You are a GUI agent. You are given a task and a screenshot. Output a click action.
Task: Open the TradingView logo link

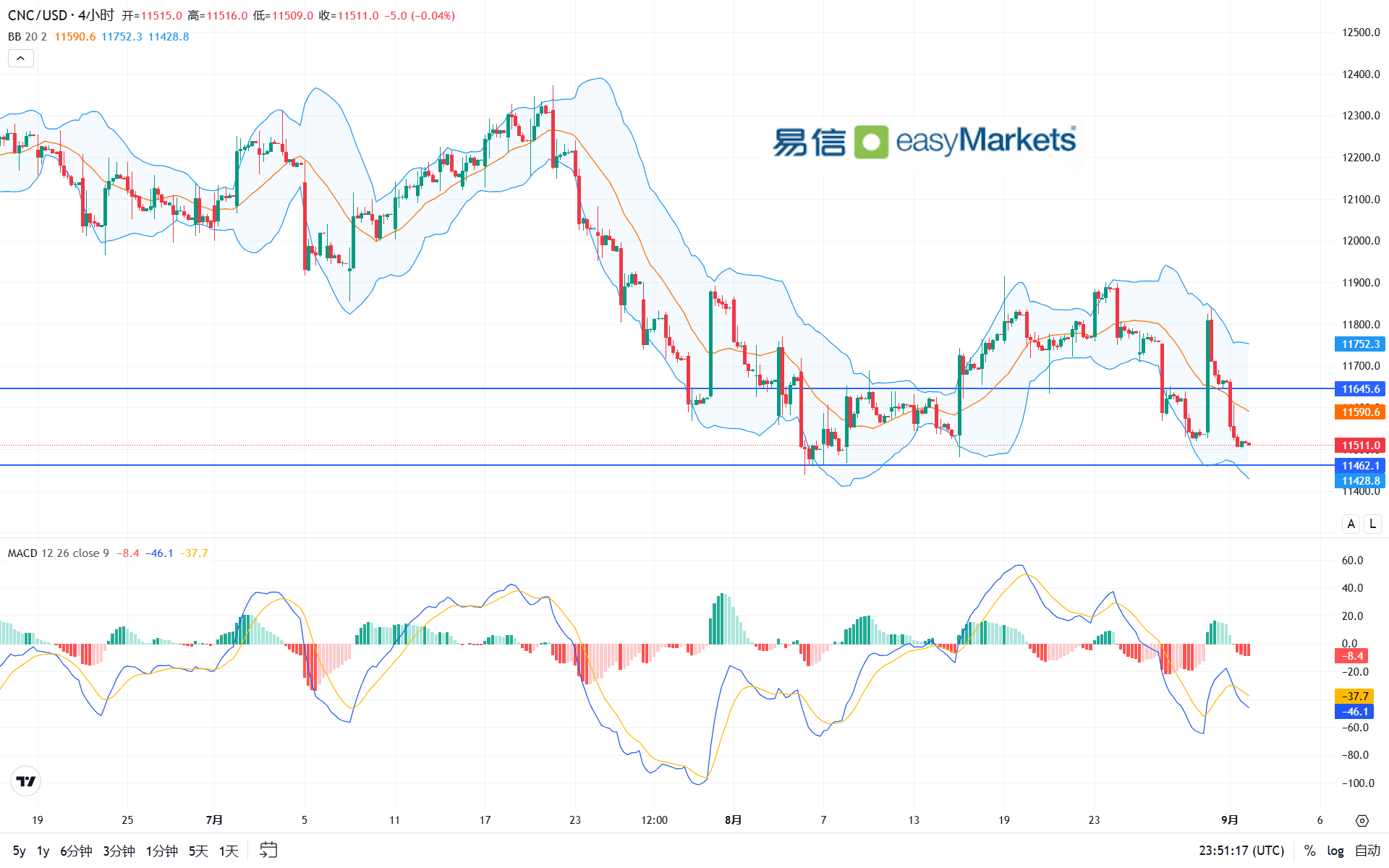coord(26,781)
